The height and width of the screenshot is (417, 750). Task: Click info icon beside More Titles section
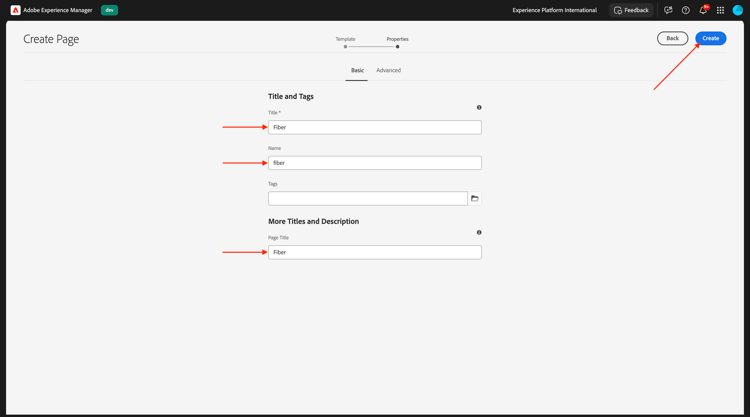[x=479, y=232]
